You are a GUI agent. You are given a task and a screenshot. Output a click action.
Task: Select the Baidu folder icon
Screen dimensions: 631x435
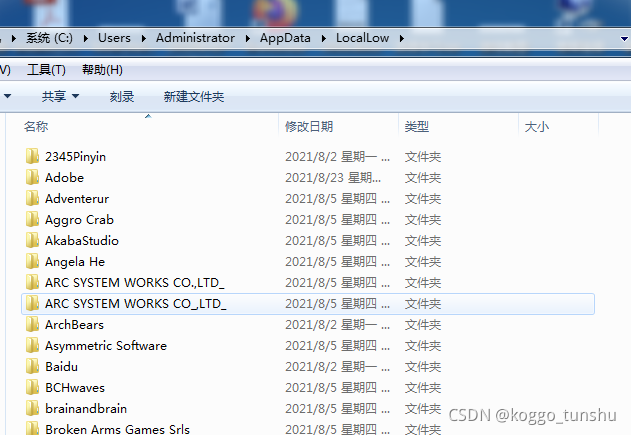coord(32,366)
